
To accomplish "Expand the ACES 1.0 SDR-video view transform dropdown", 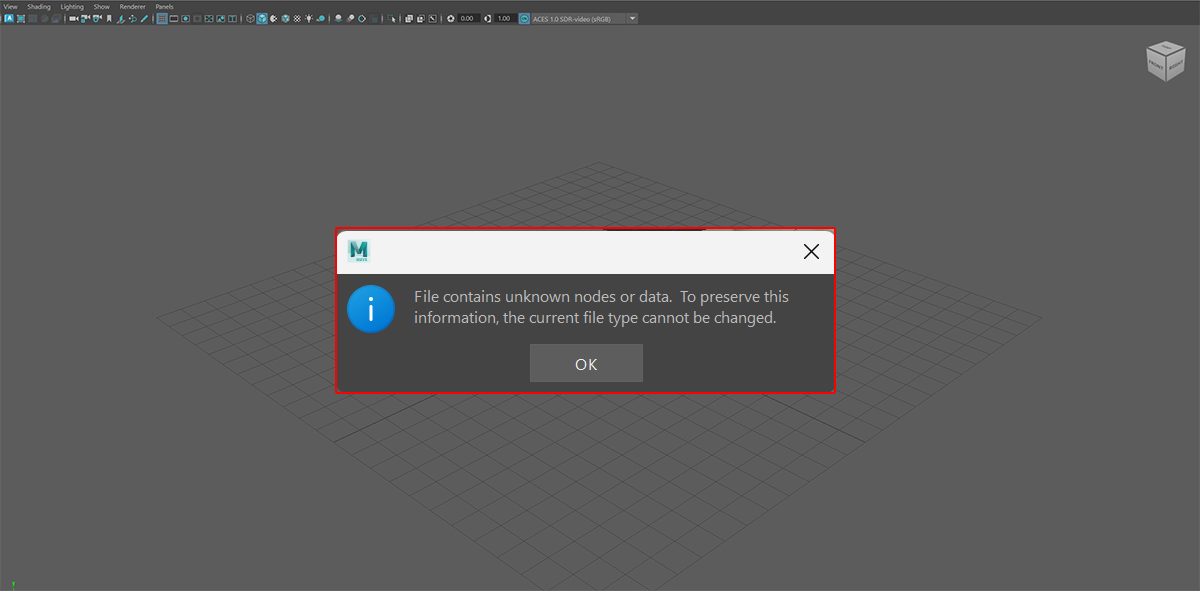I will [x=632, y=19].
